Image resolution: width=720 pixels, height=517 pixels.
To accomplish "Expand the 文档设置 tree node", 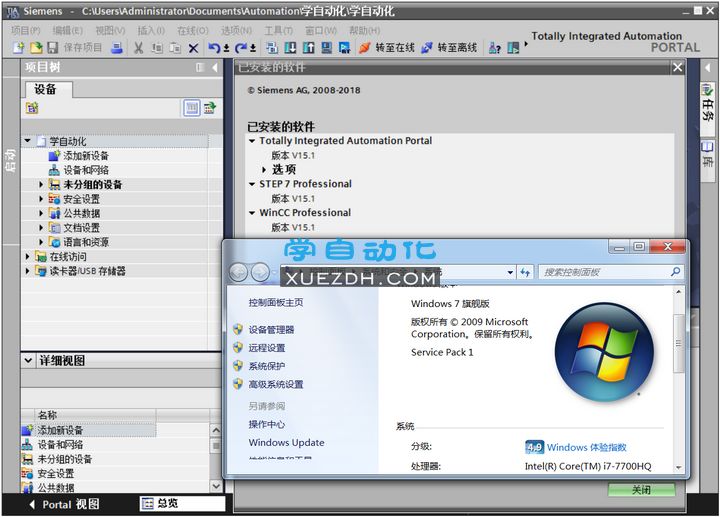I will click(41, 227).
